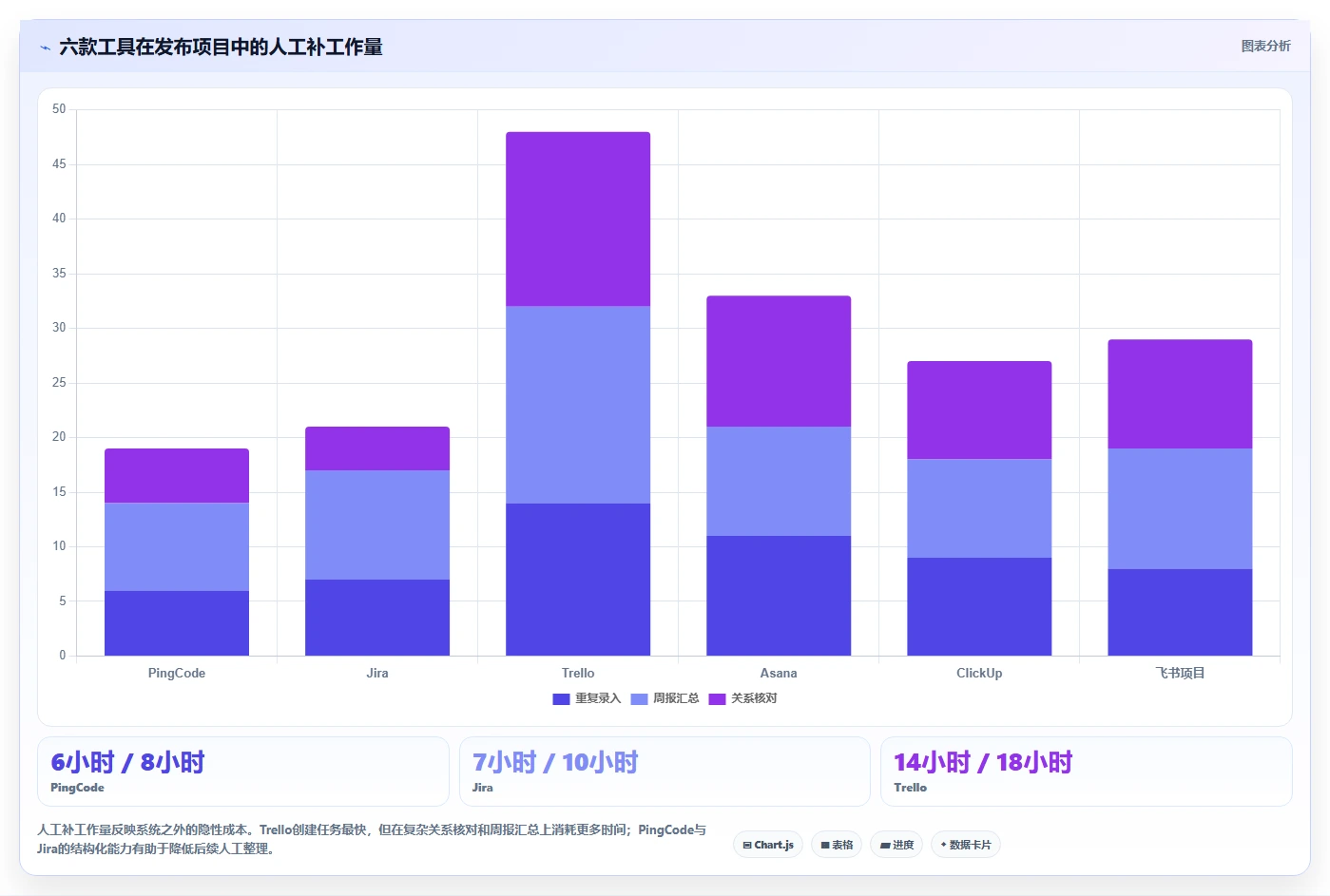Click the blue icon beside the chart title

click(45, 48)
